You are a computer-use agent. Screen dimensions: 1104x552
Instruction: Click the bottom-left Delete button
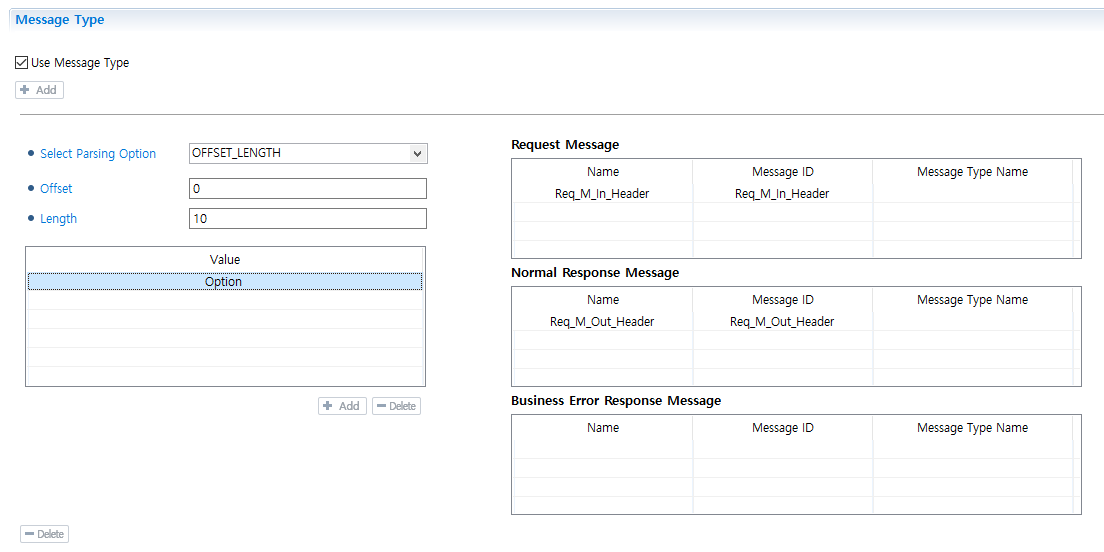[x=44, y=534]
